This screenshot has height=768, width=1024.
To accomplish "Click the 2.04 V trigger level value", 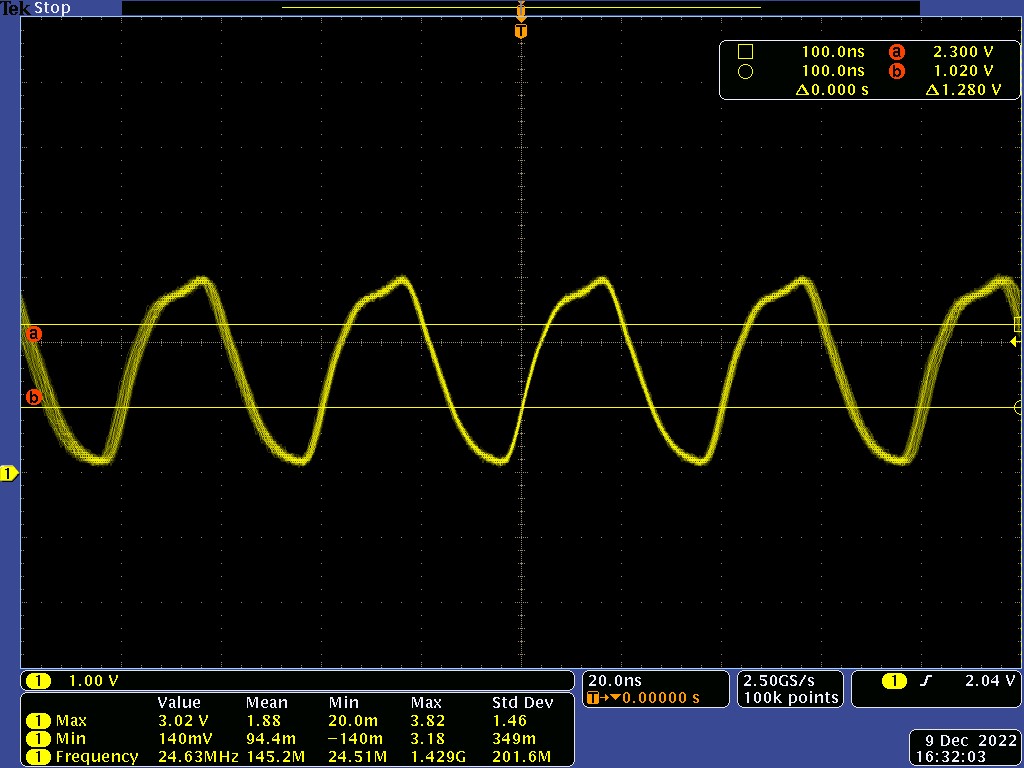I will (990, 681).
